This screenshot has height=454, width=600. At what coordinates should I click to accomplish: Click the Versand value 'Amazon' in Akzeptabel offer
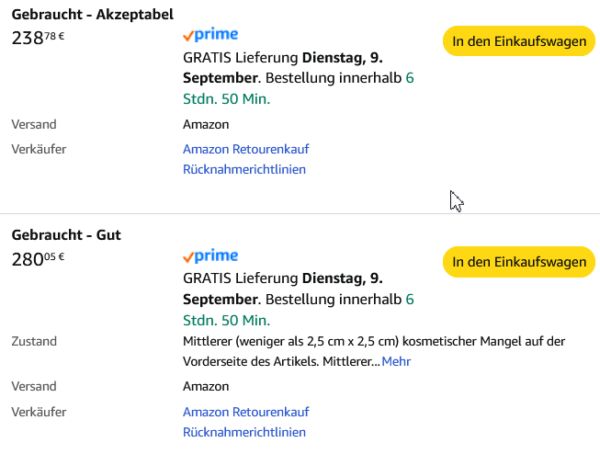206,125
